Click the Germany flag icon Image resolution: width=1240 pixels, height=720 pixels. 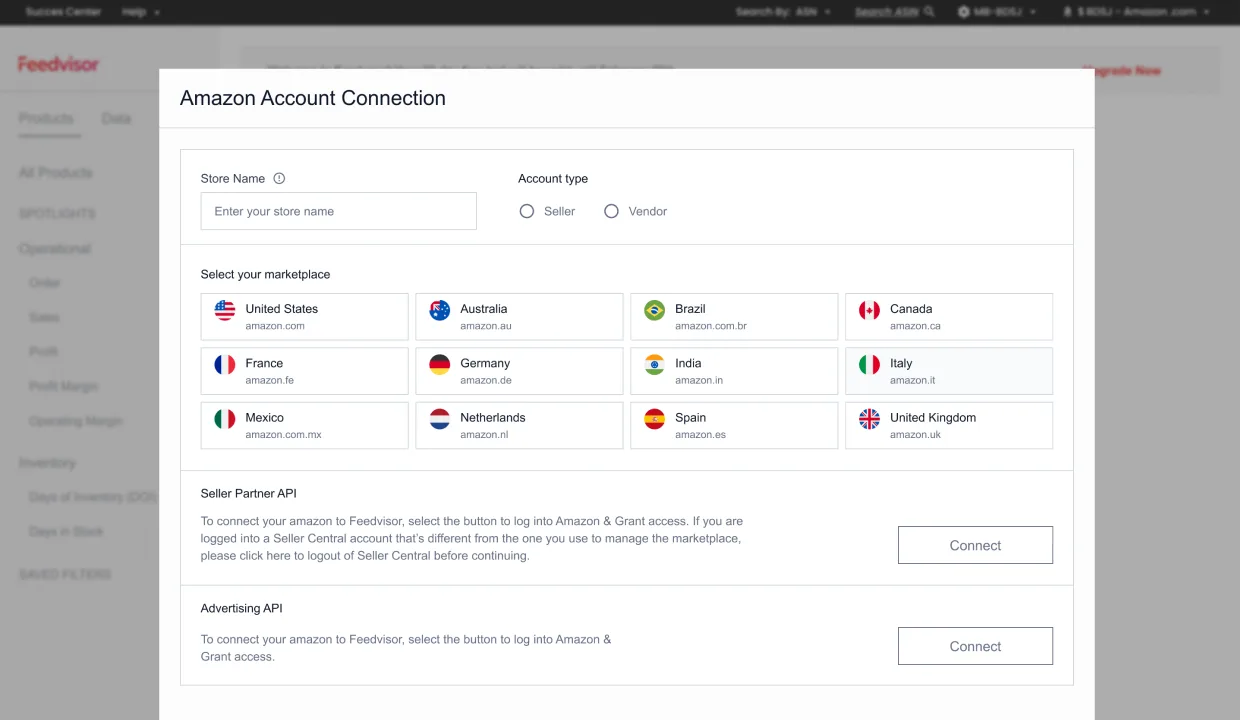pos(440,364)
